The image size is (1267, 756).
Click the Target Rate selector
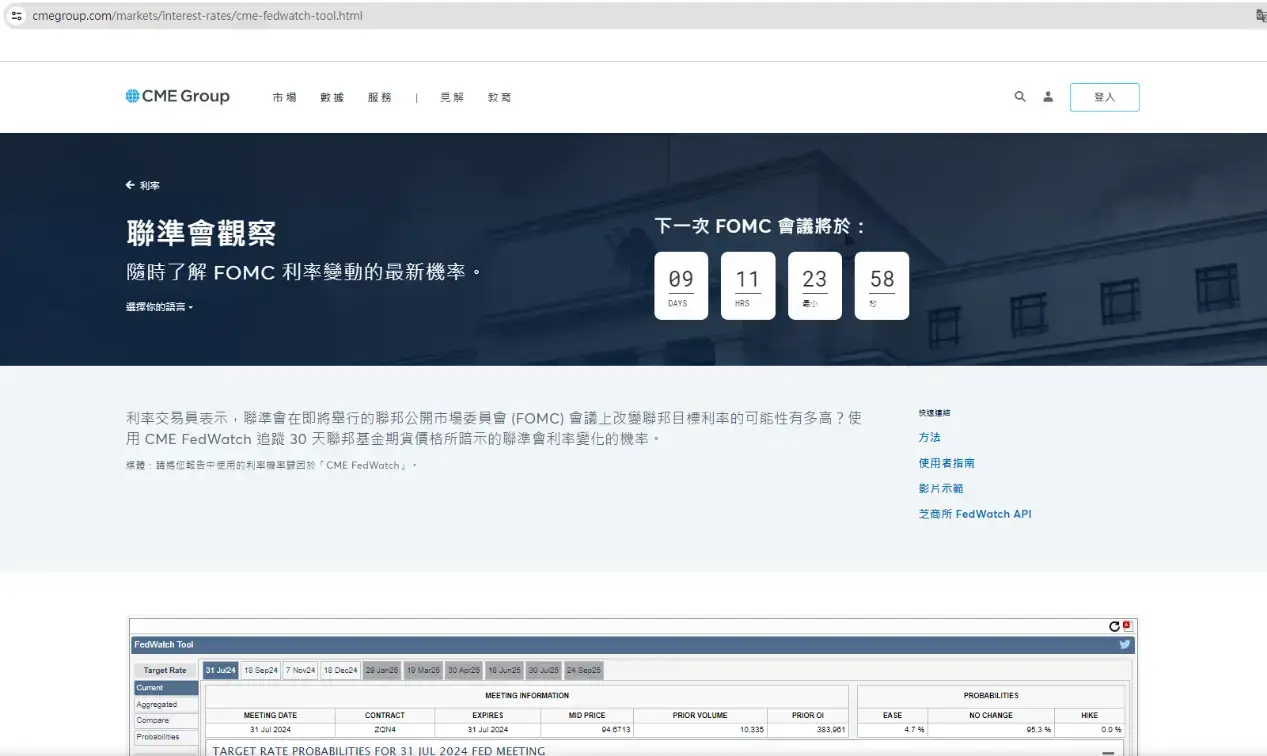(164, 670)
